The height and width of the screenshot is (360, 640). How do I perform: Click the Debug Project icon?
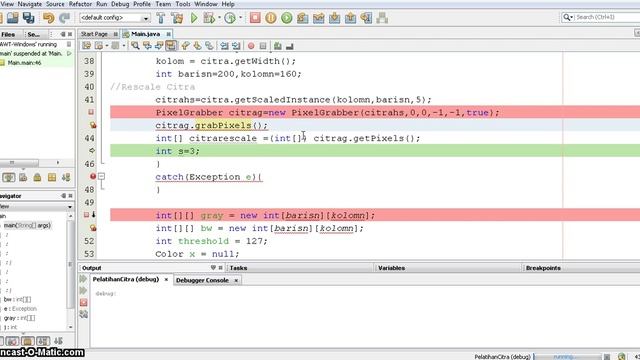click(209, 18)
